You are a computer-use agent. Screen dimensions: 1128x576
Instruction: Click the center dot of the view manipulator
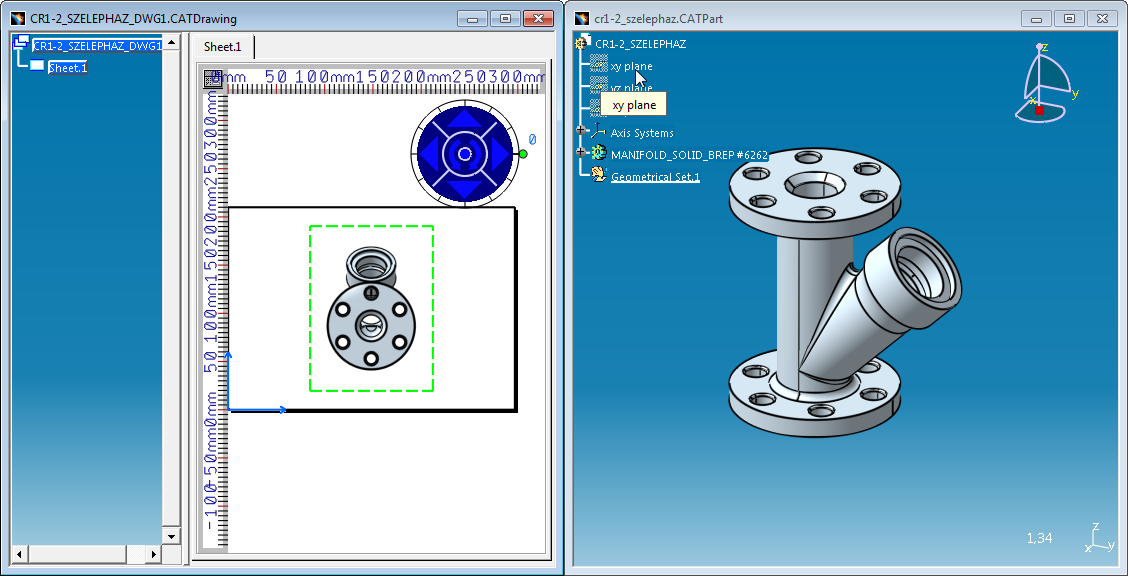pyautogui.click(x=464, y=154)
